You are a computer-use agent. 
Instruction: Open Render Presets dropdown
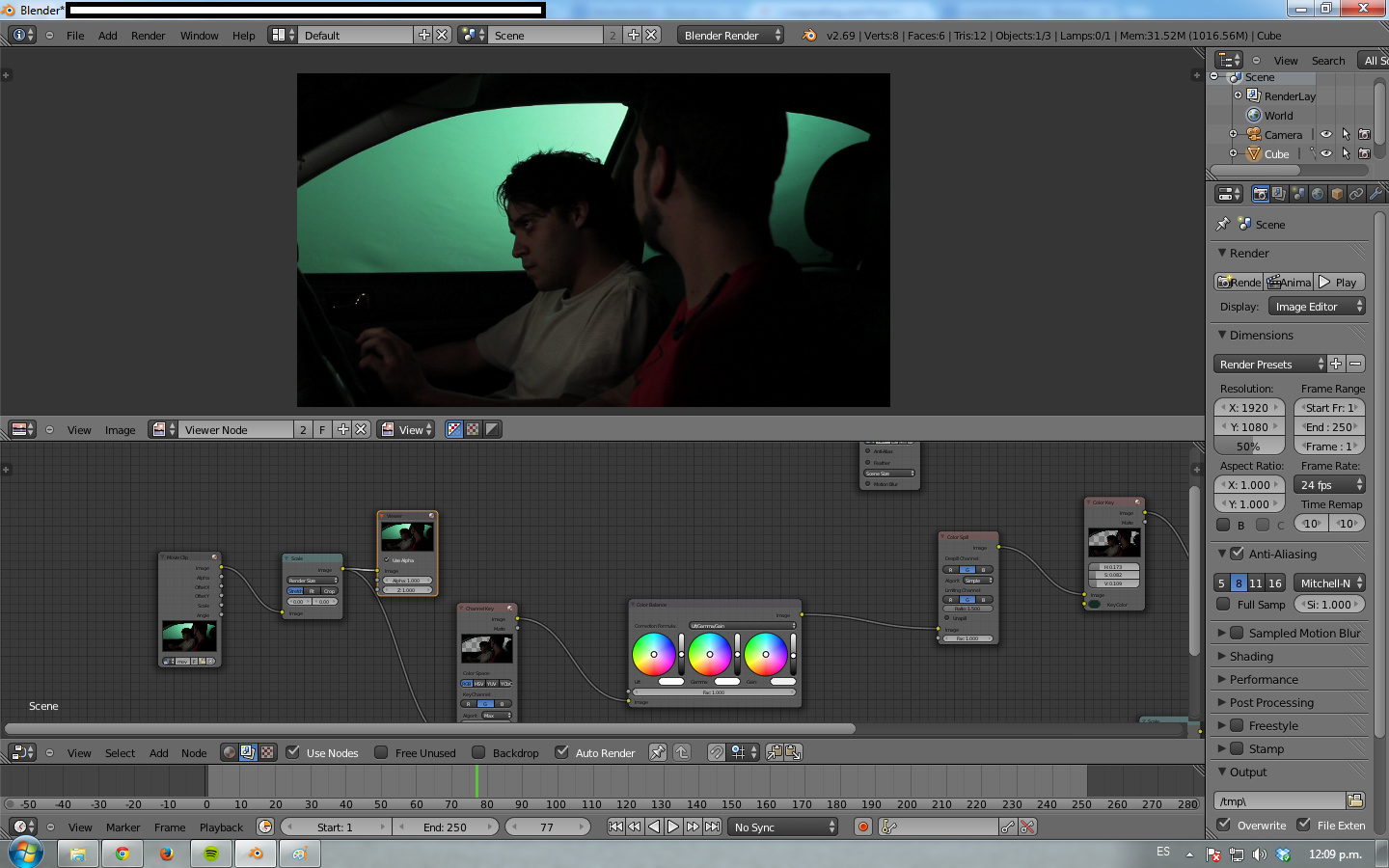tap(1270, 365)
